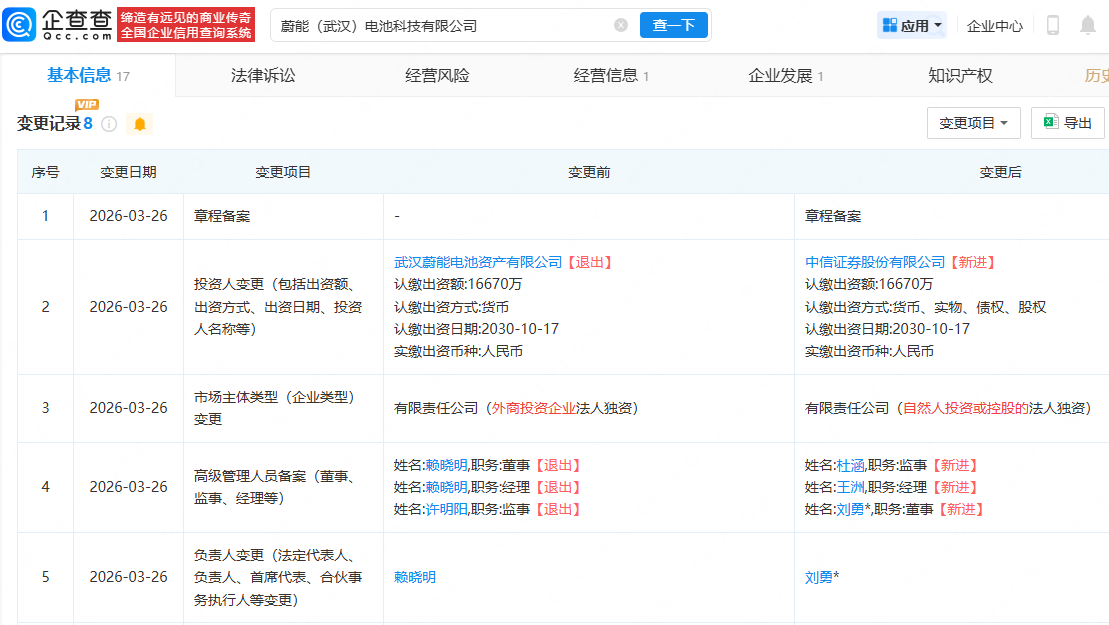Click the 企查查 QCC logo icon
The width and height of the screenshot is (1109, 625).
pyautogui.click(x=20, y=22)
